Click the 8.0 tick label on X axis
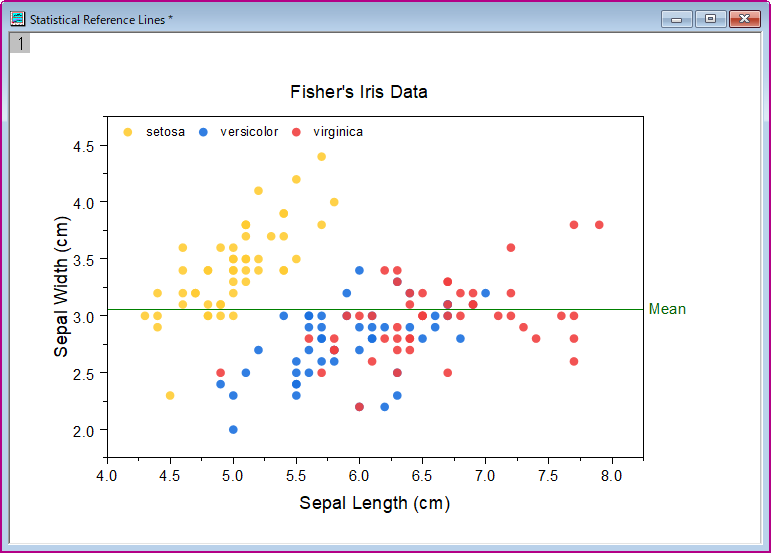This screenshot has height=553, width=771. click(611, 476)
